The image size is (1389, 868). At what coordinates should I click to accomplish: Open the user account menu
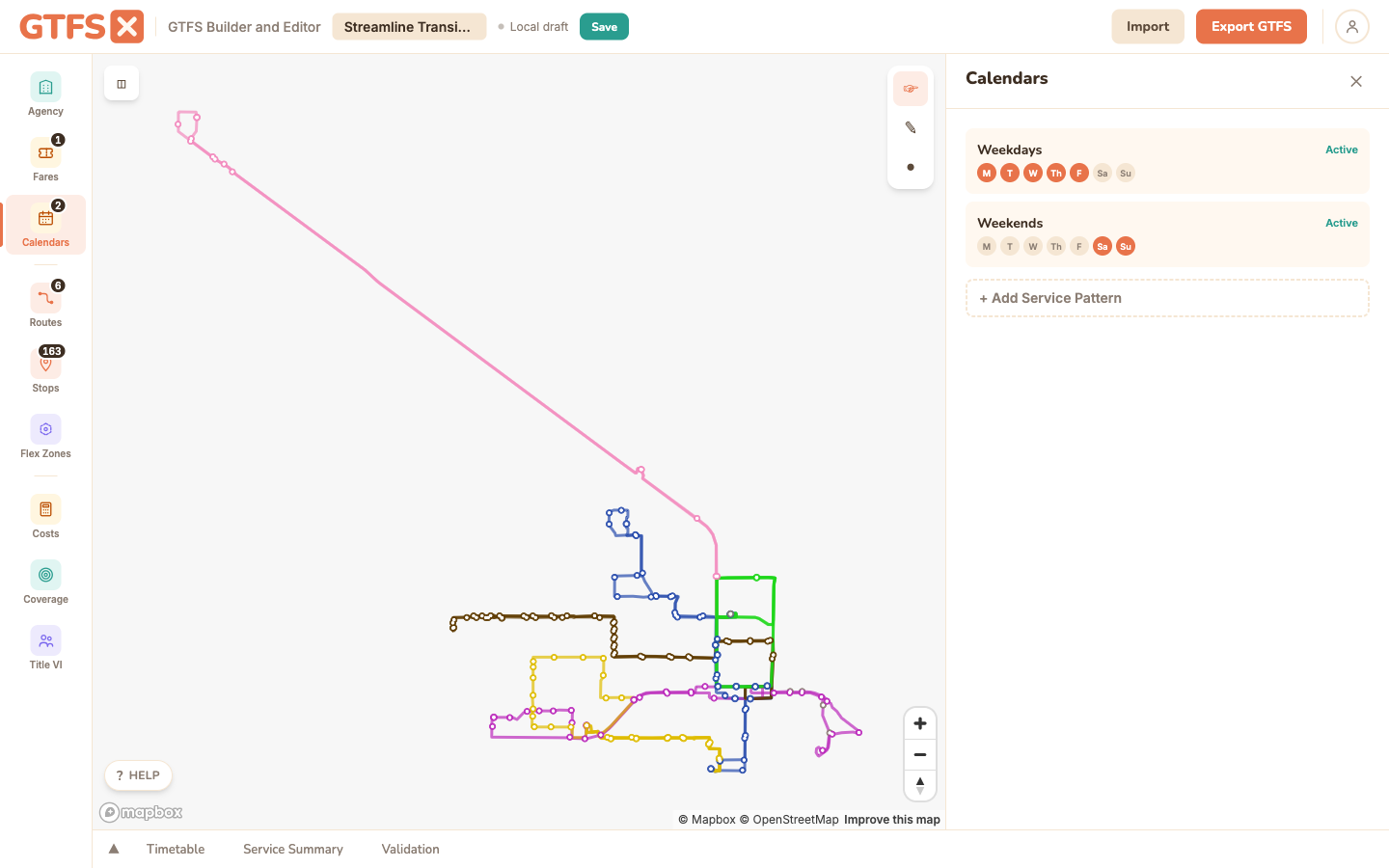point(1352,27)
